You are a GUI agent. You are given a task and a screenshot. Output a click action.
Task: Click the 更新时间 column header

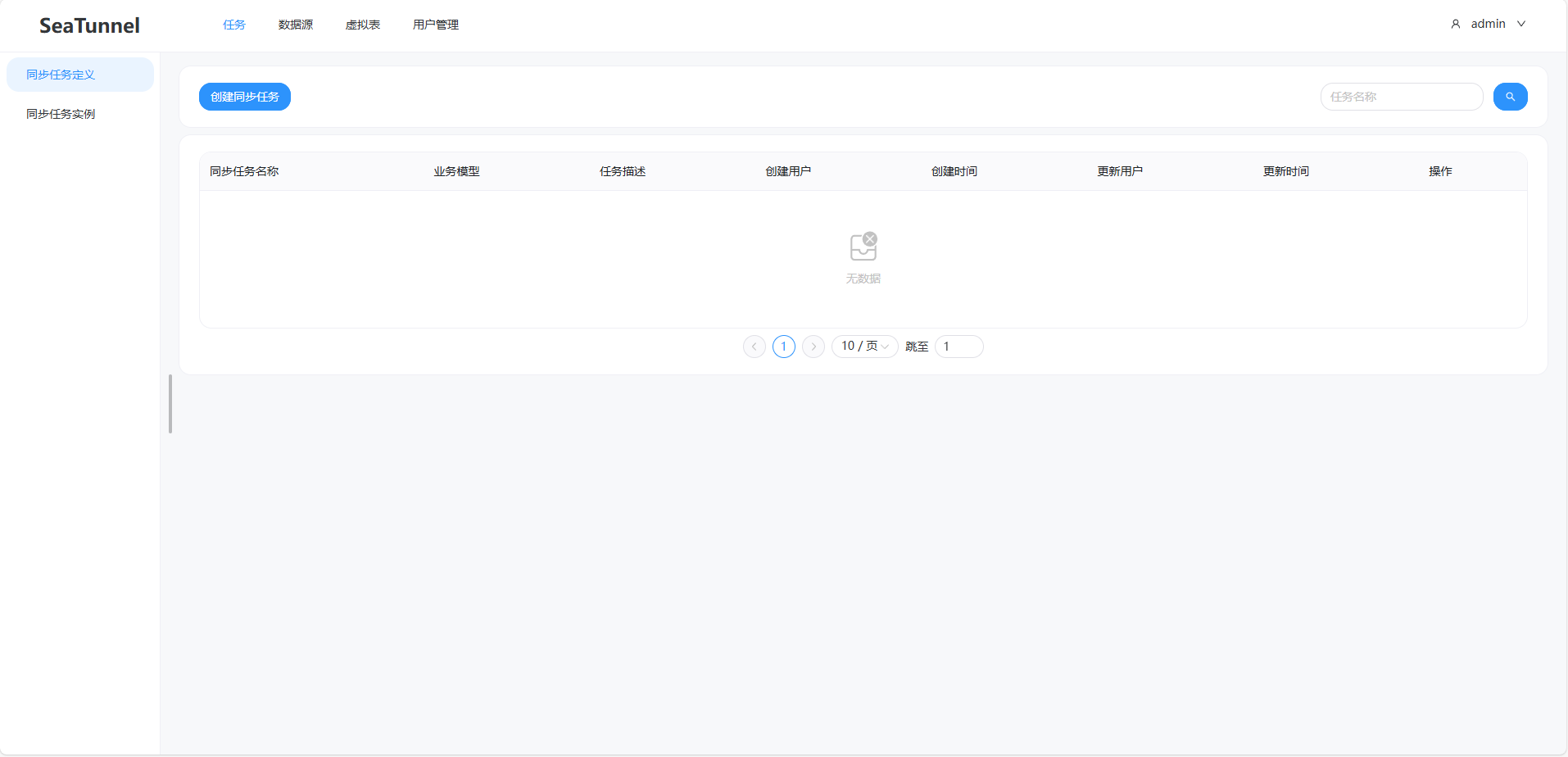coord(1286,171)
